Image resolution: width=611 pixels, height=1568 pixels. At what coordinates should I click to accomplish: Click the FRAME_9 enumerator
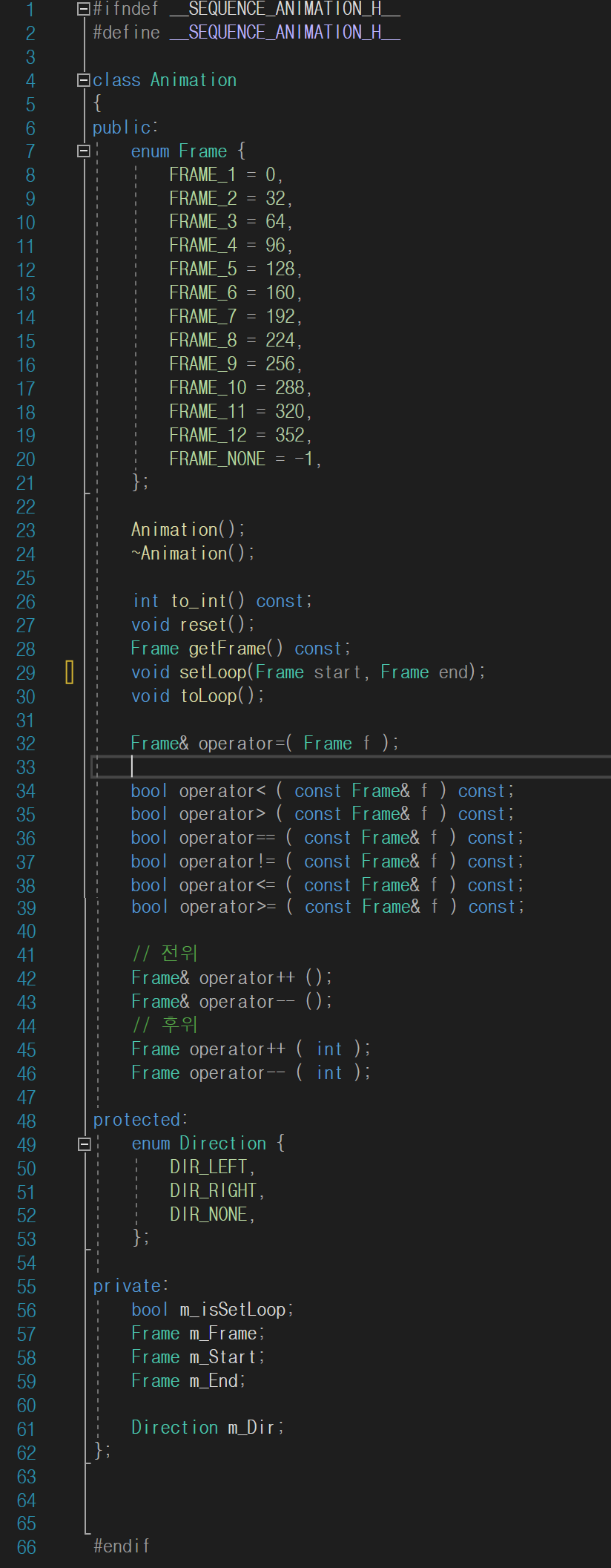[x=202, y=364]
